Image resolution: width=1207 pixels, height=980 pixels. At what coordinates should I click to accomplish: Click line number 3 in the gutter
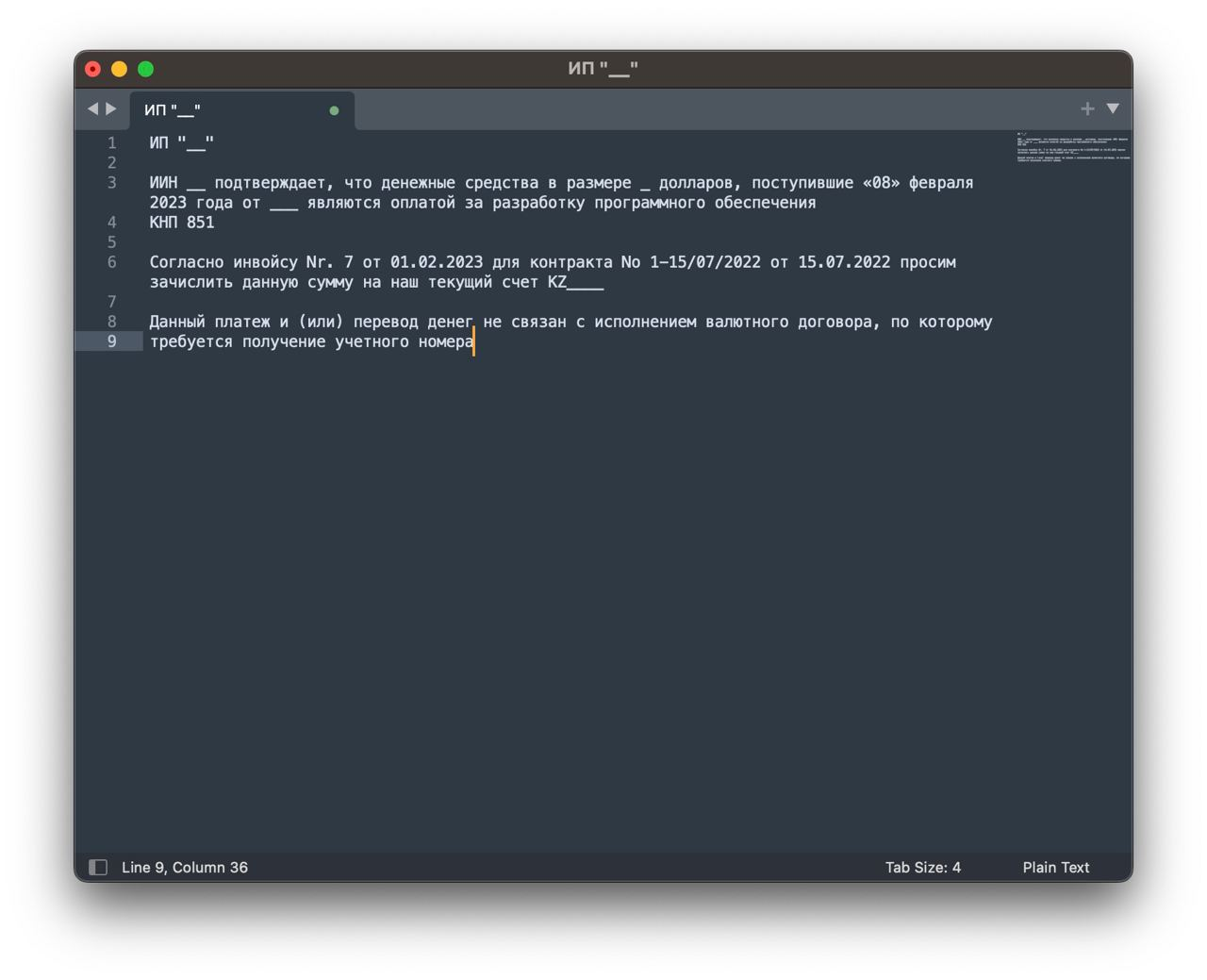[111, 183]
